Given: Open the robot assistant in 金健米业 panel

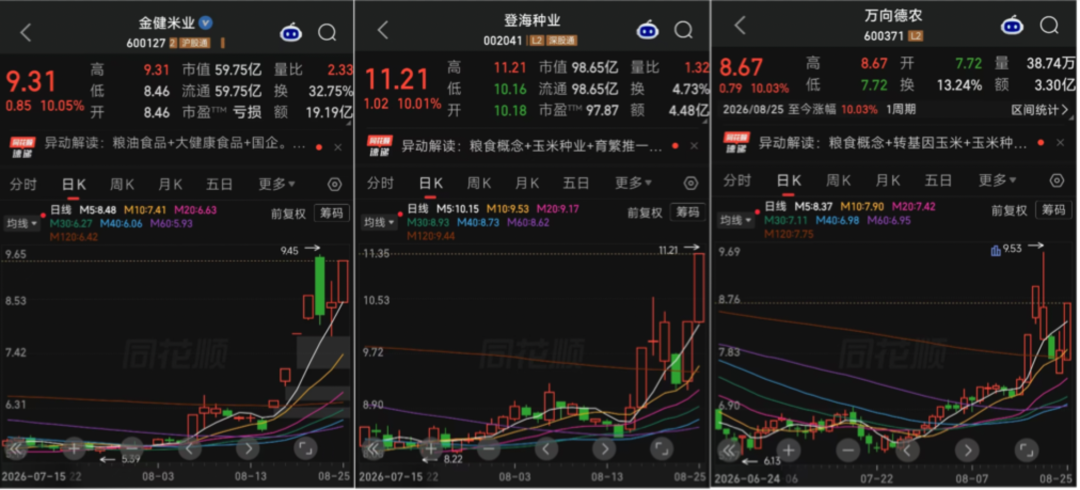Looking at the screenshot, I should coord(291,32).
